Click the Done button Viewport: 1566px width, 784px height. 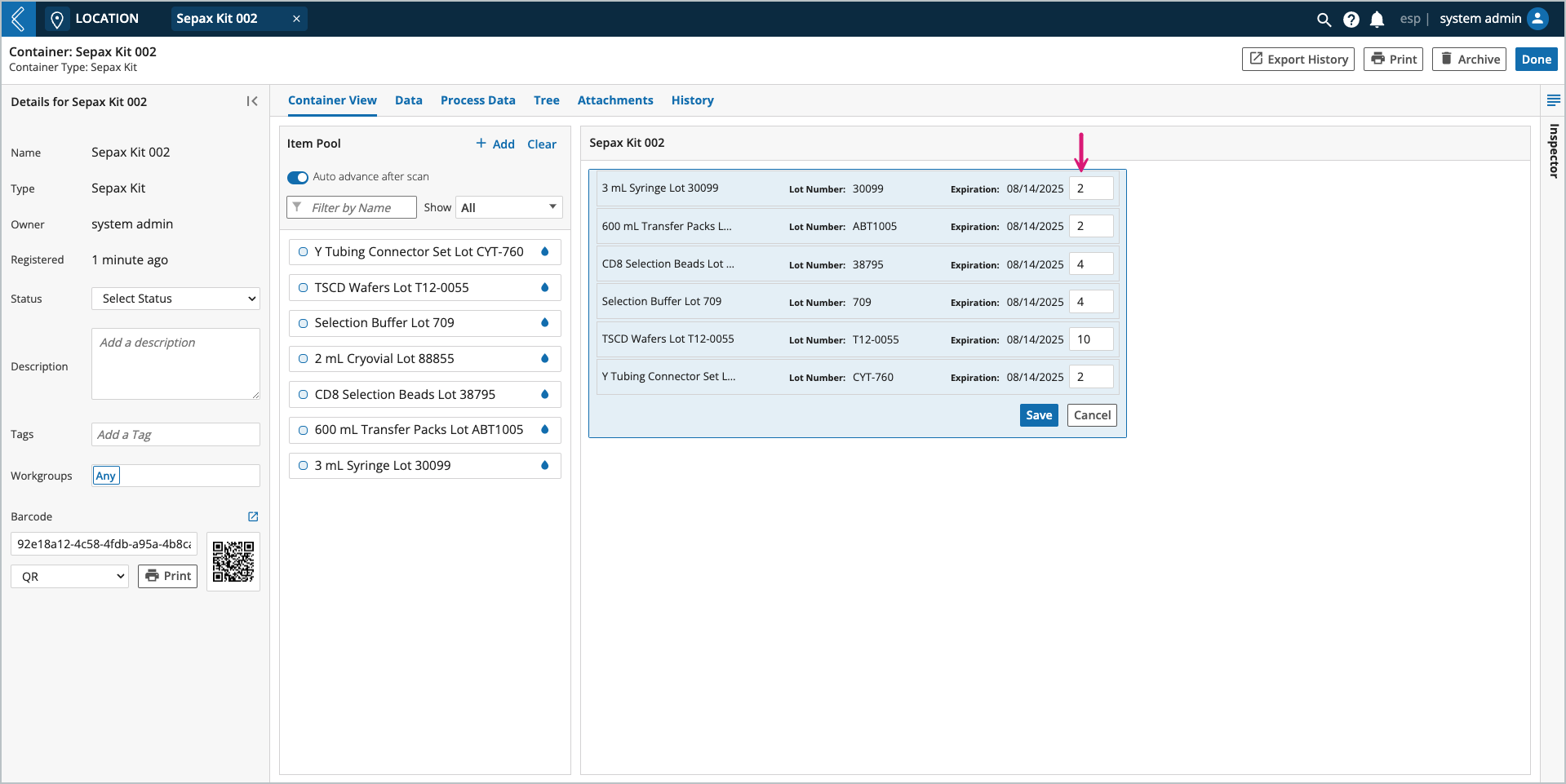click(x=1536, y=59)
